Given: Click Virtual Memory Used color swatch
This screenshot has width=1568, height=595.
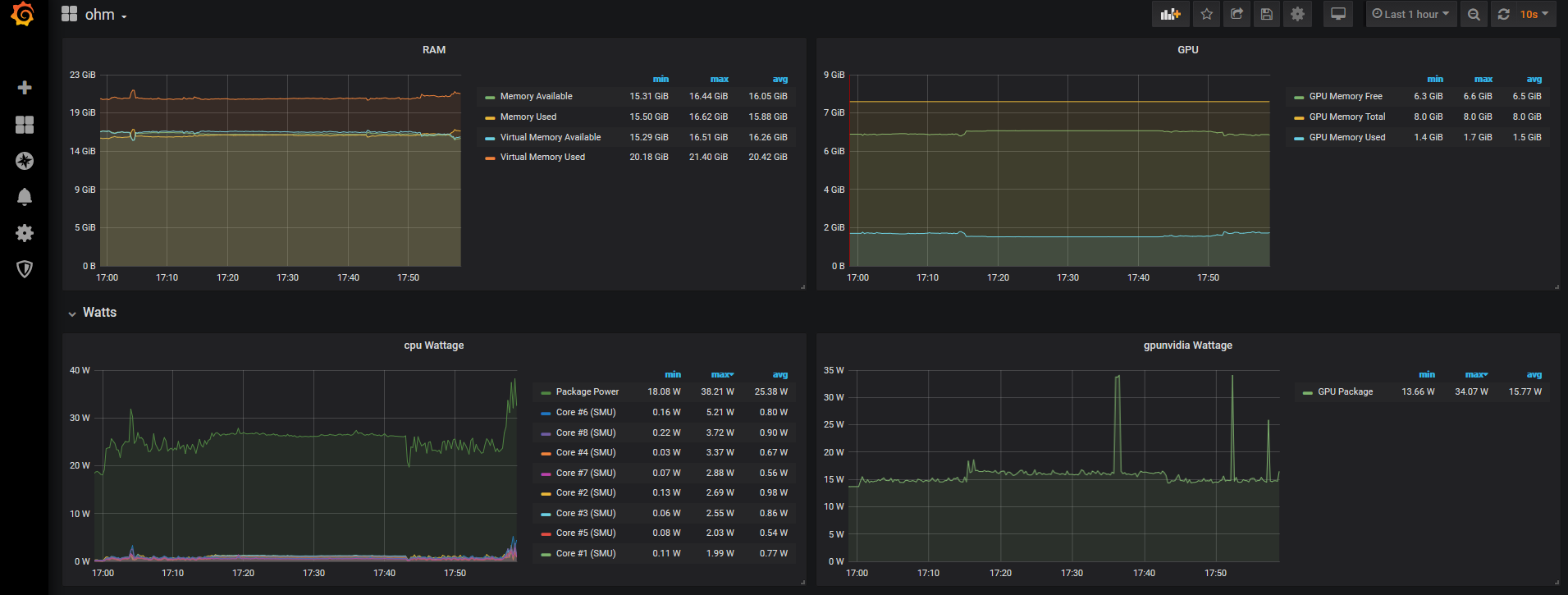Looking at the screenshot, I should click(x=490, y=158).
